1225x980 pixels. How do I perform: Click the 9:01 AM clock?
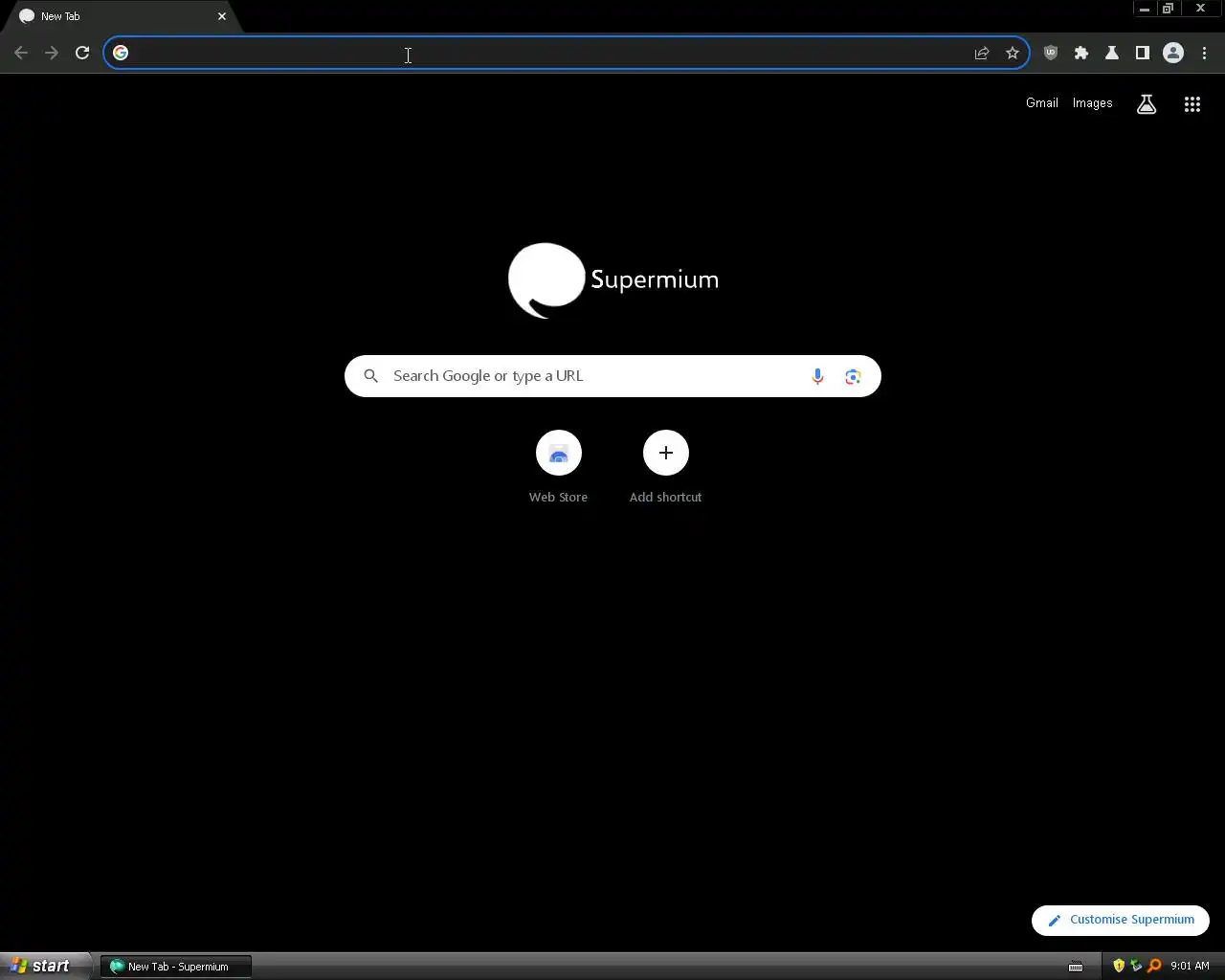[x=1190, y=967]
